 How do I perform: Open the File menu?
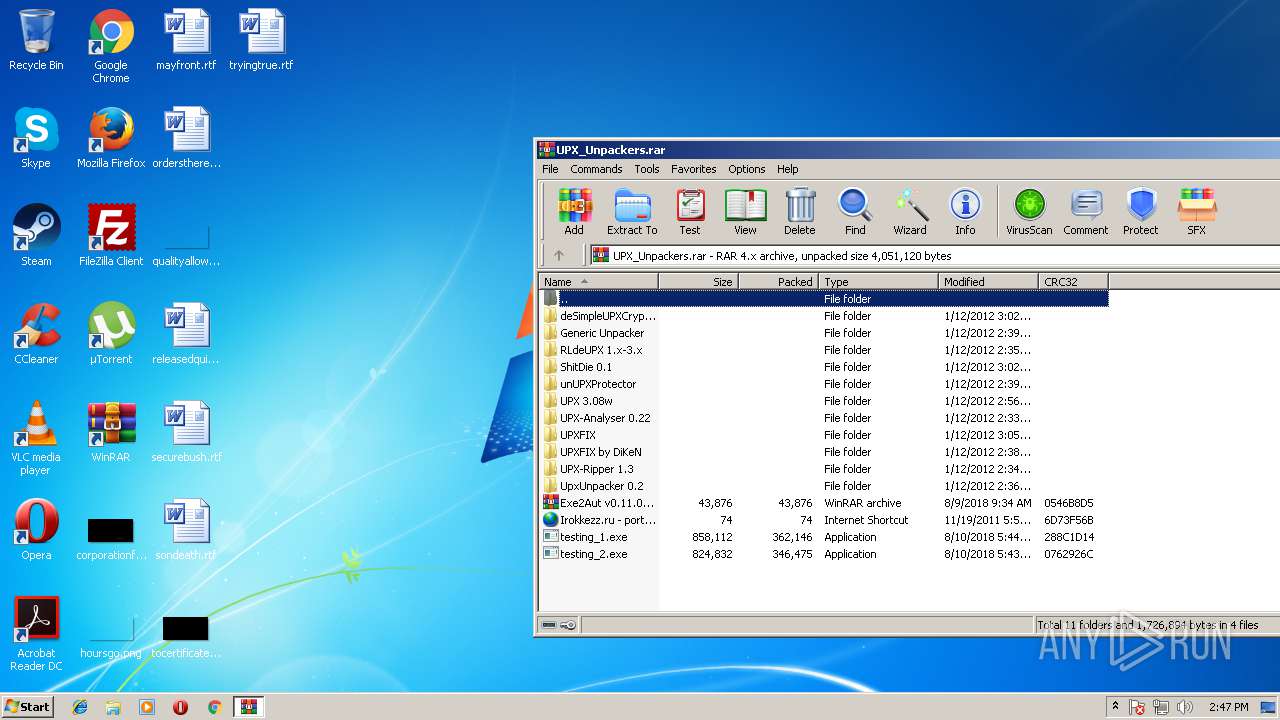coord(550,169)
